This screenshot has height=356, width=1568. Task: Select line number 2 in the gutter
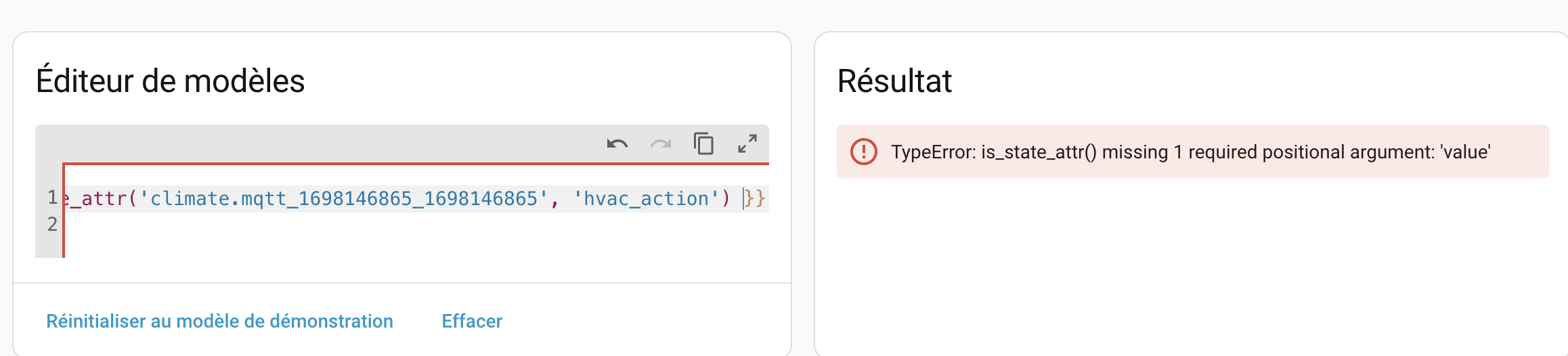pos(52,224)
